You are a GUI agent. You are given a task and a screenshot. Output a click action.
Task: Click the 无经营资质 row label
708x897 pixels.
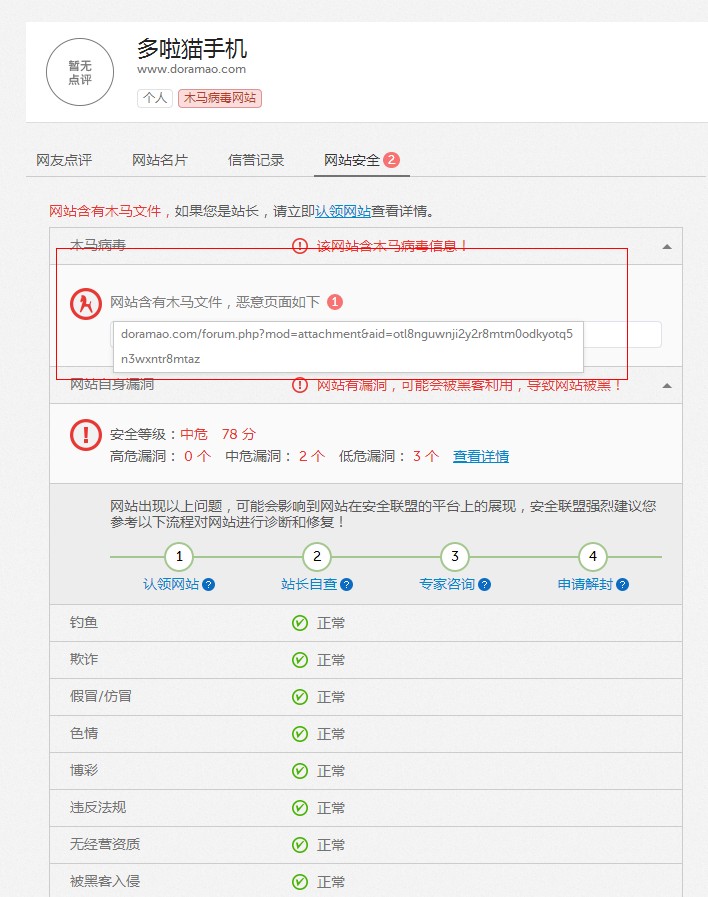click(x=105, y=844)
